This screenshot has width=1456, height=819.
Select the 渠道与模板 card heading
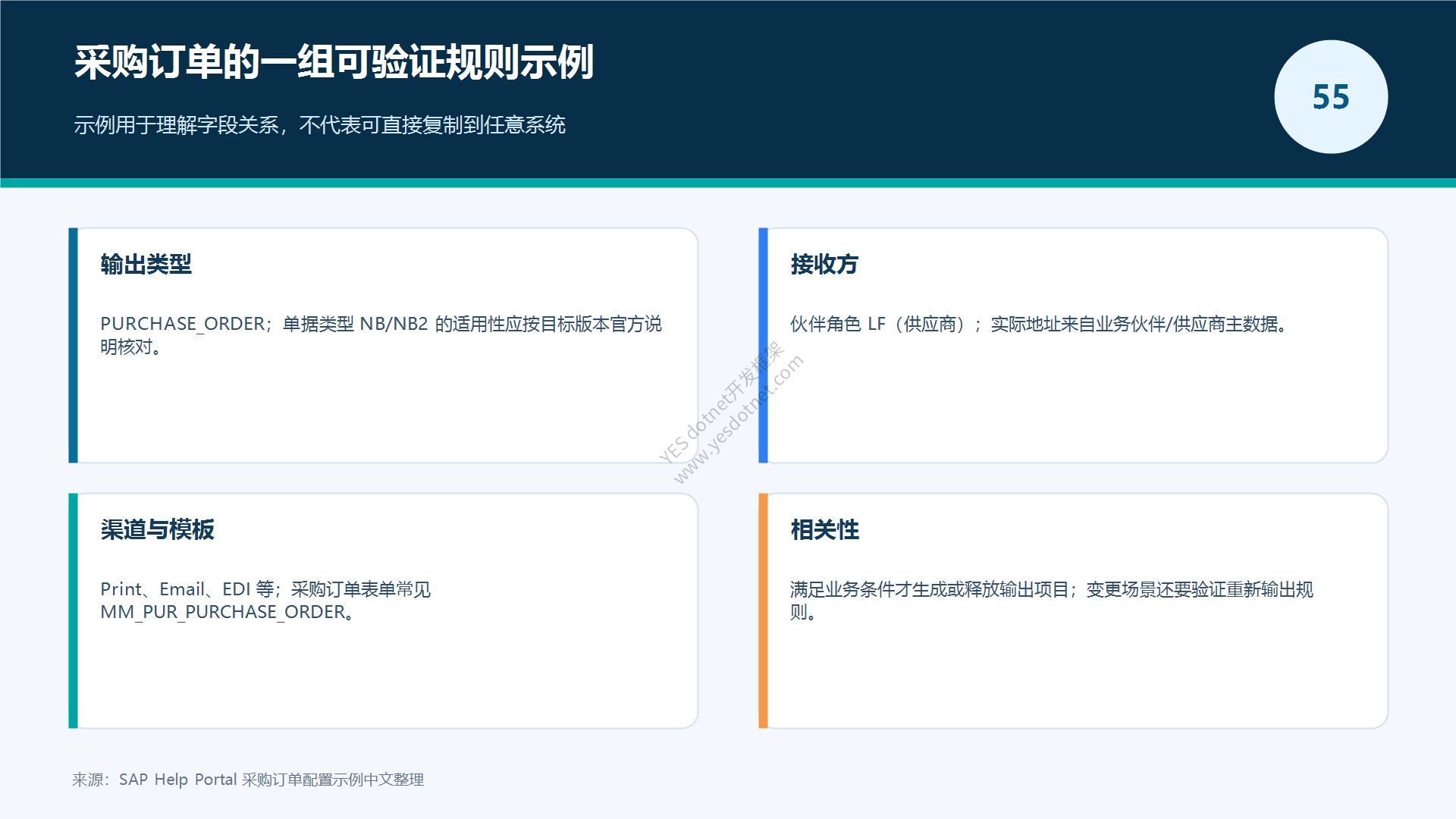[x=157, y=529]
